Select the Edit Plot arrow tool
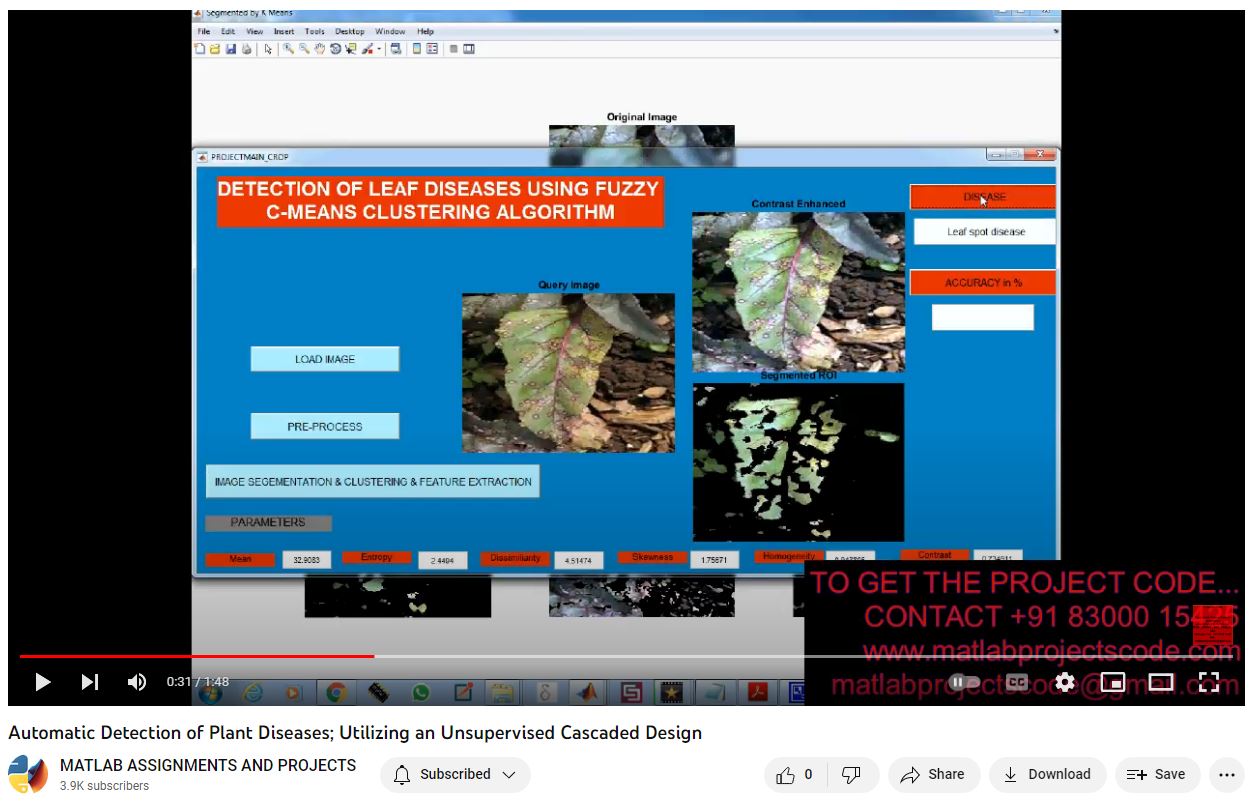 (268, 49)
